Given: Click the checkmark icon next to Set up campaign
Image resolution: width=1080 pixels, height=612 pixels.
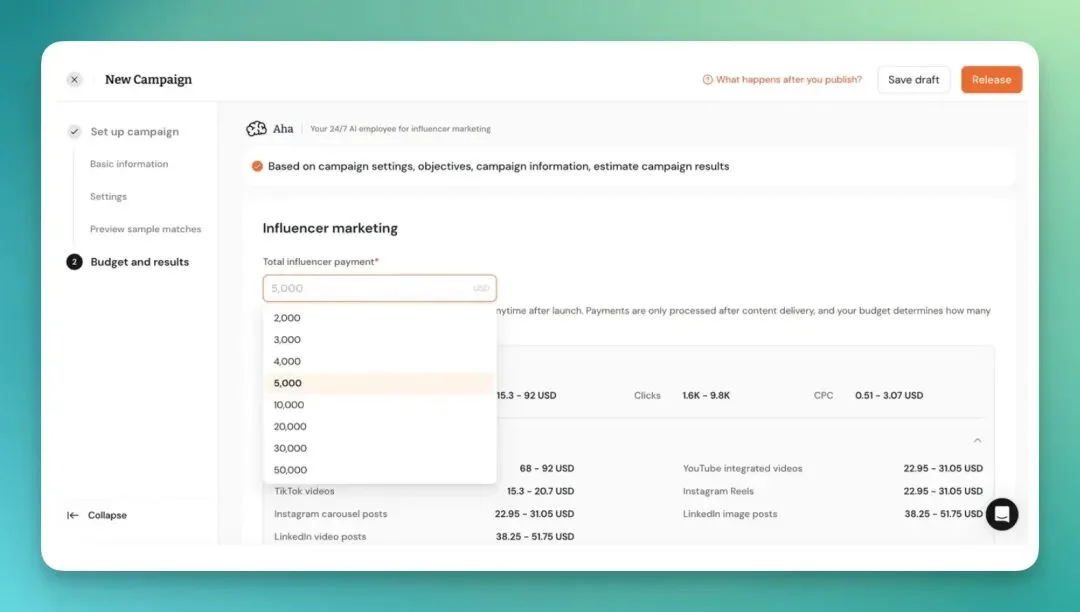Looking at the screenshot, I should pyautogui.click(x=75, y=132).
